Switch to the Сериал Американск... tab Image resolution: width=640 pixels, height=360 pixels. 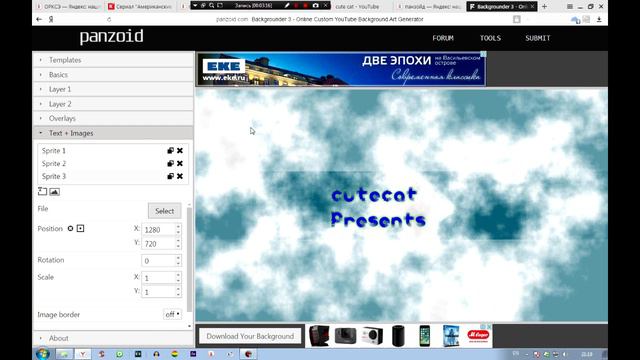140,7
